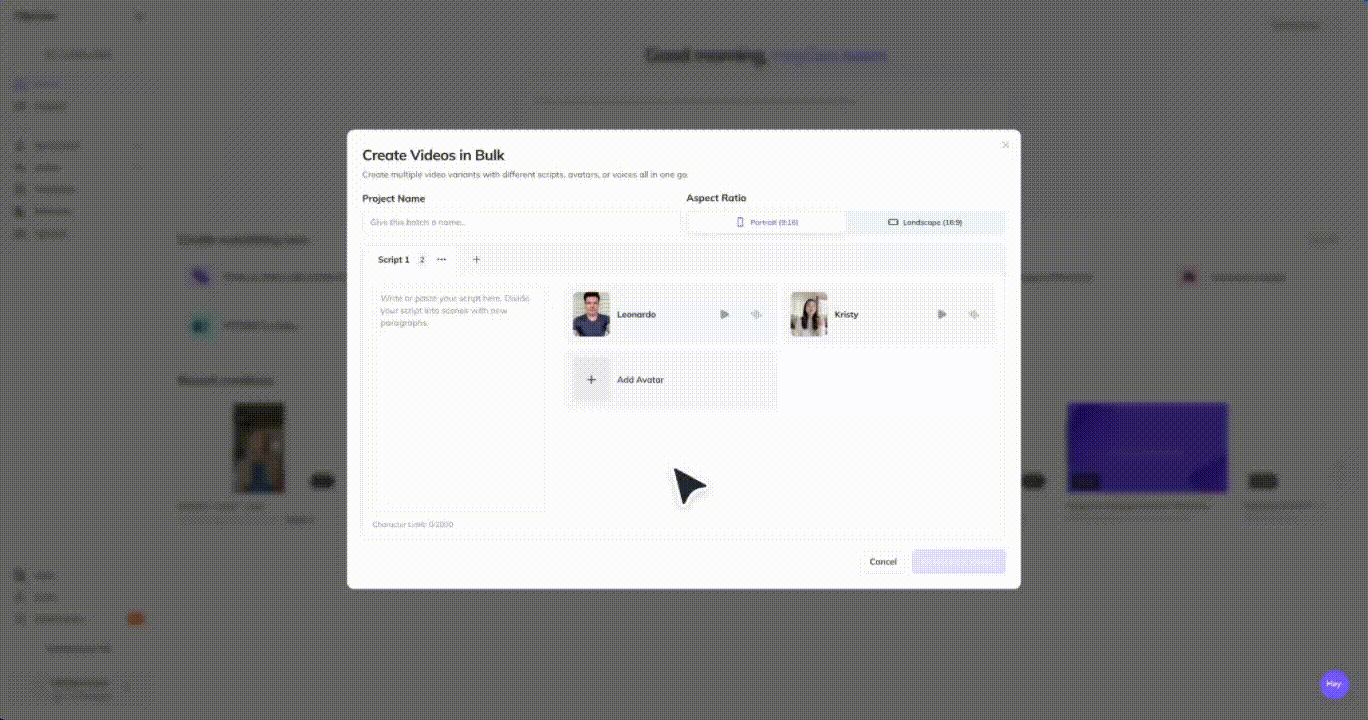
Task: Open the purple help chat bubble
Action: click(x=1333, y=684)
